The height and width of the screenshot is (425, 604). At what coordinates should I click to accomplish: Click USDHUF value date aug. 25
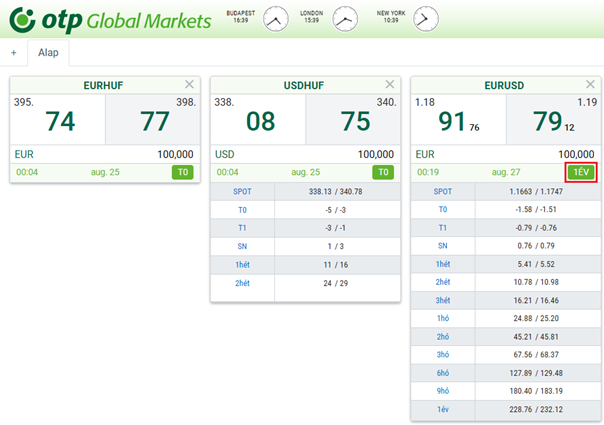pyautogui.click(x=306, y=172)
